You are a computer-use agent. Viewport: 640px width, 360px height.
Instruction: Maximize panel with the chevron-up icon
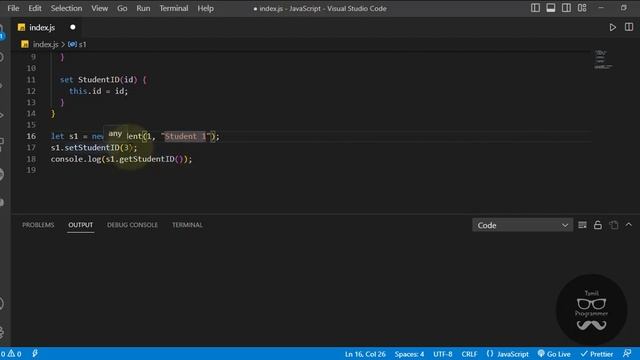click(x=629, y=224)
